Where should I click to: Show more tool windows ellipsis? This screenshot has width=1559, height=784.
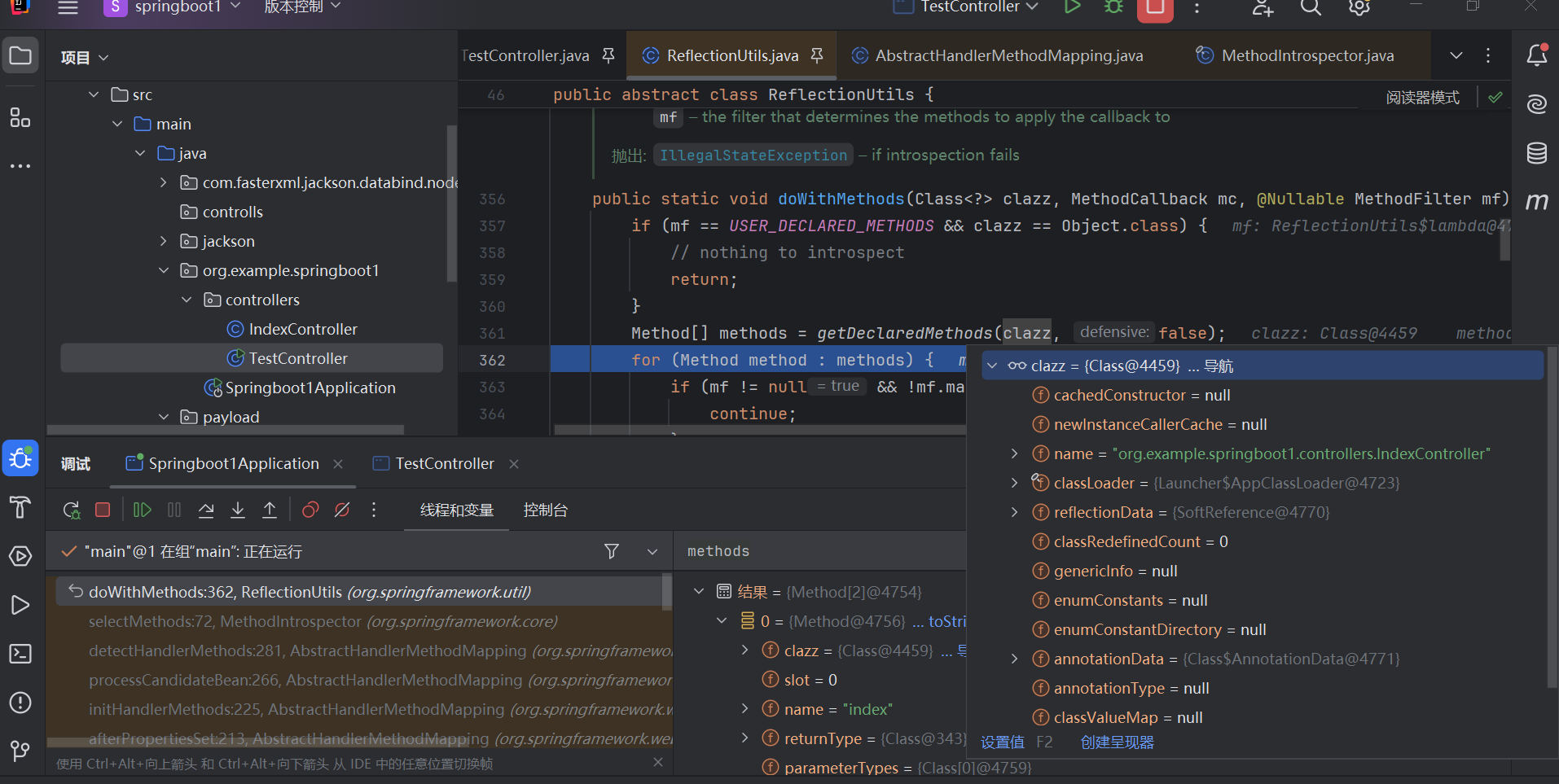point(20,166)
